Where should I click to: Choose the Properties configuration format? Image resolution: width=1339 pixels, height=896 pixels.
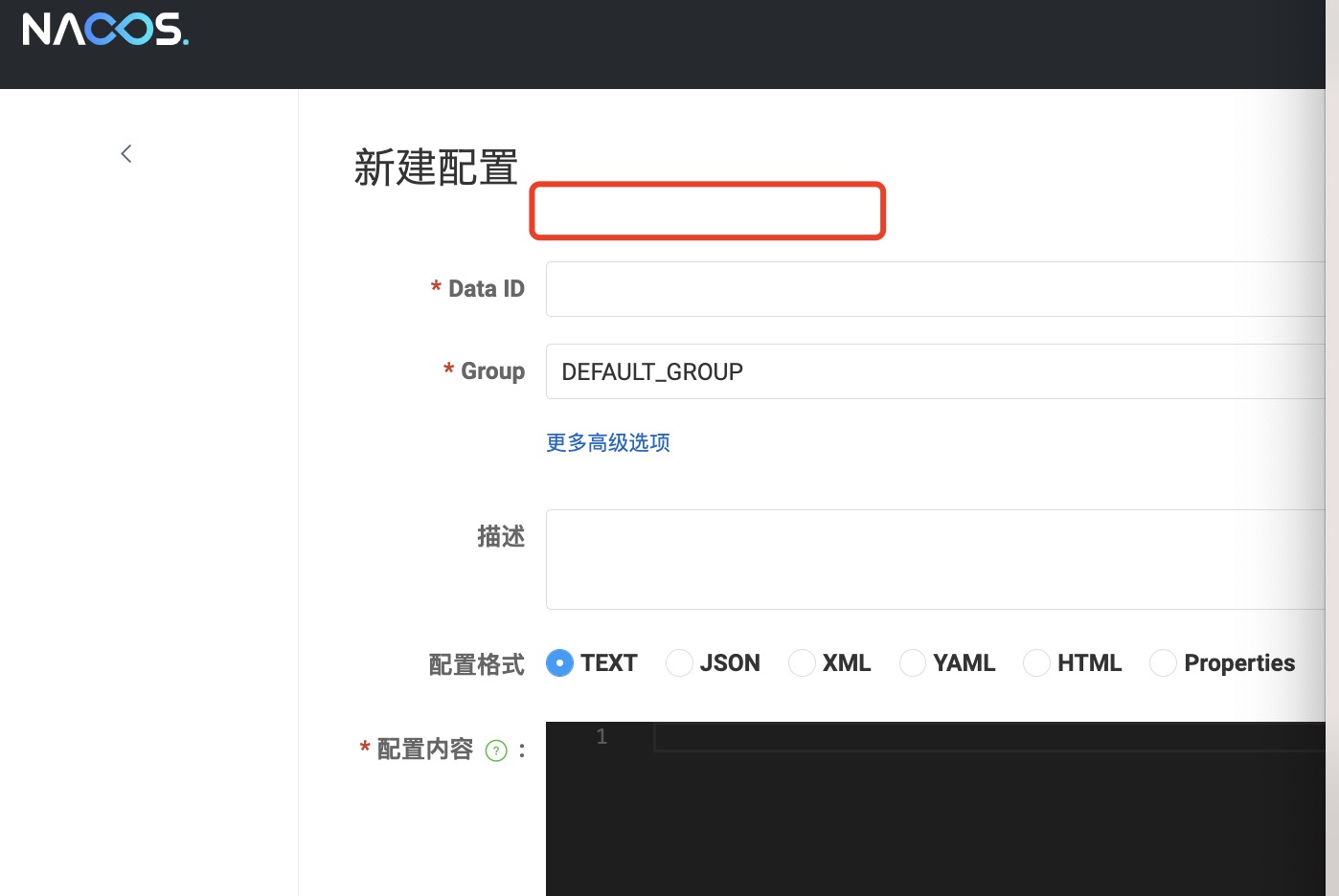[x=1163, y=662]
